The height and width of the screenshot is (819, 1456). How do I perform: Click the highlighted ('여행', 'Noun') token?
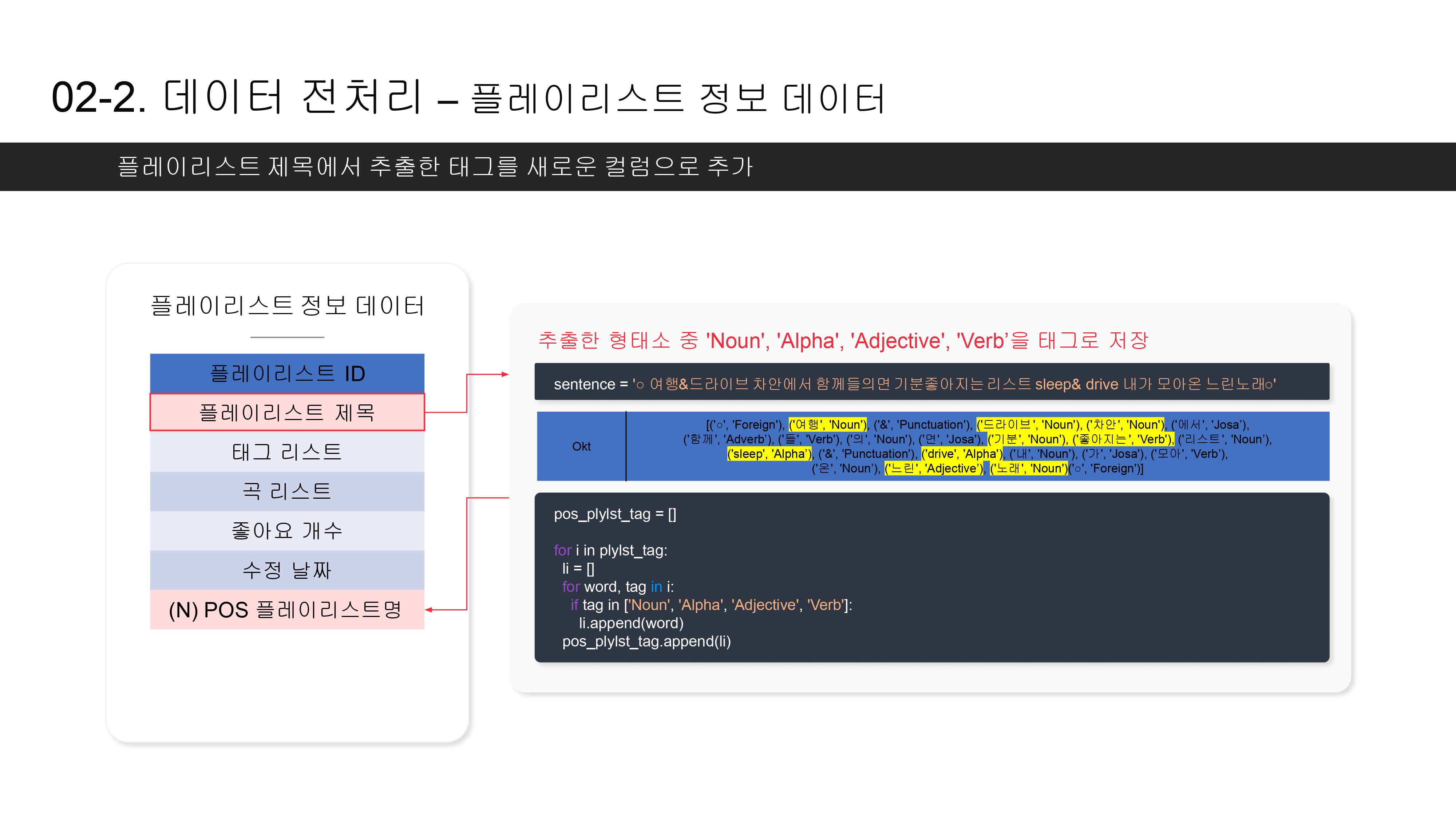pos(827,424)
